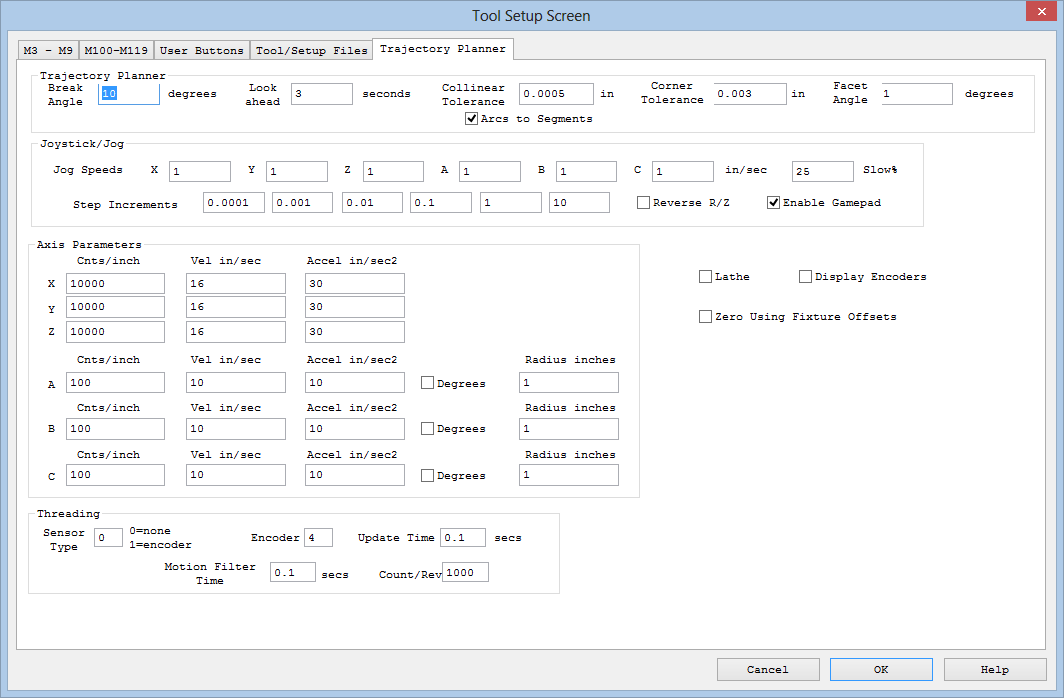Viewport: 1064px width, 698px height.
Task: Open Help for the Tool Setup Screen
Action: tap(994, 669)
